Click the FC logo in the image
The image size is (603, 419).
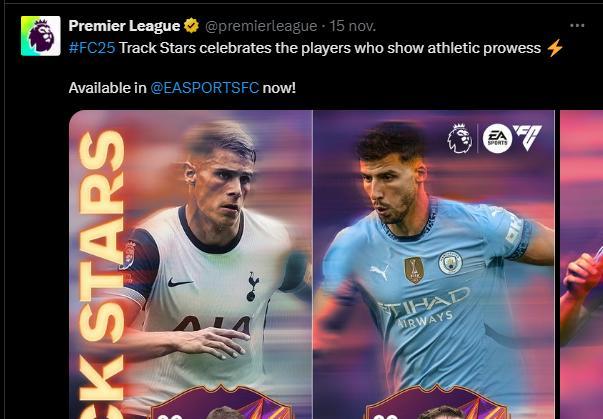(x=527, y=137)
